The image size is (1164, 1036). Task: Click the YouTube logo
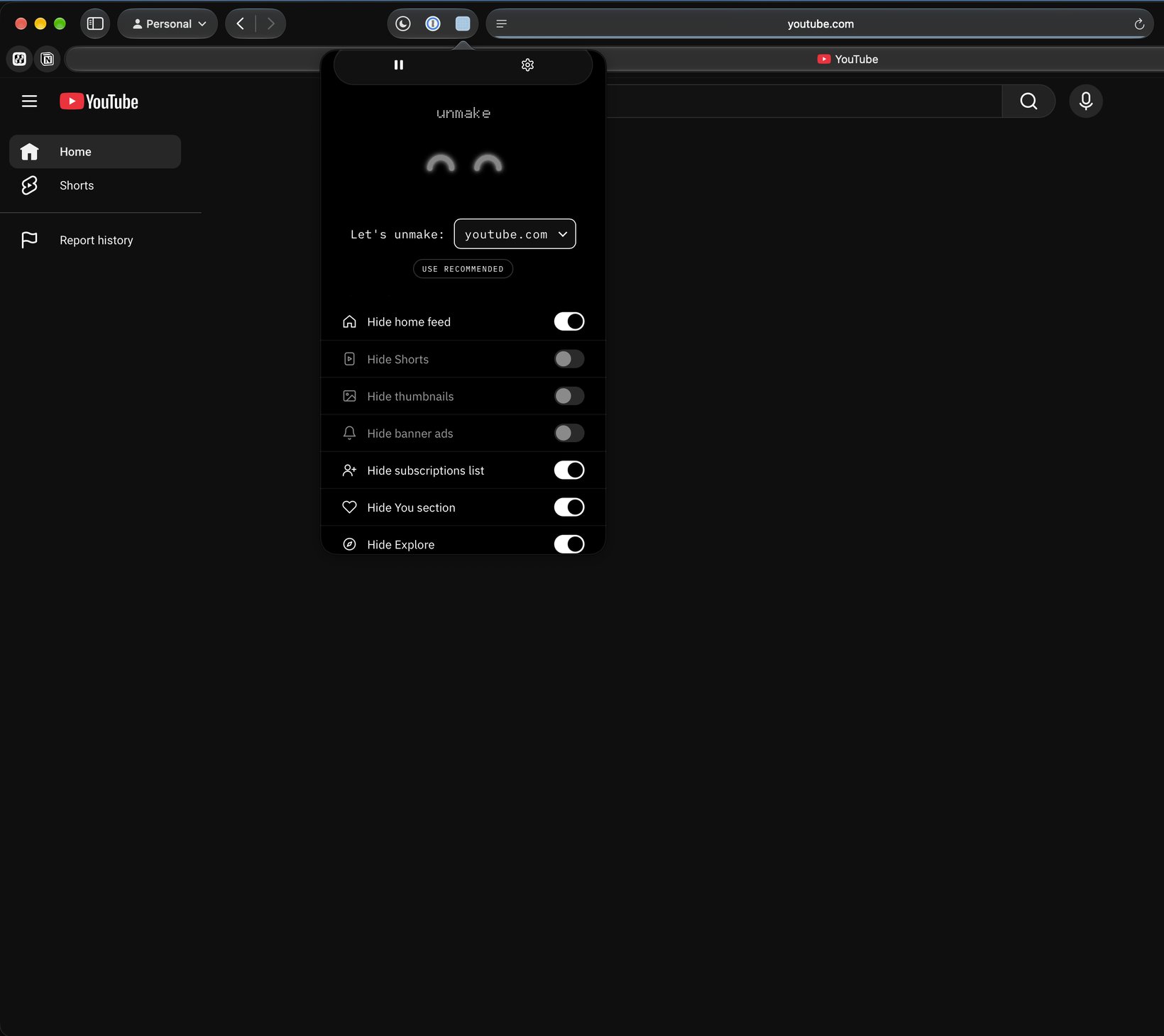99,101
